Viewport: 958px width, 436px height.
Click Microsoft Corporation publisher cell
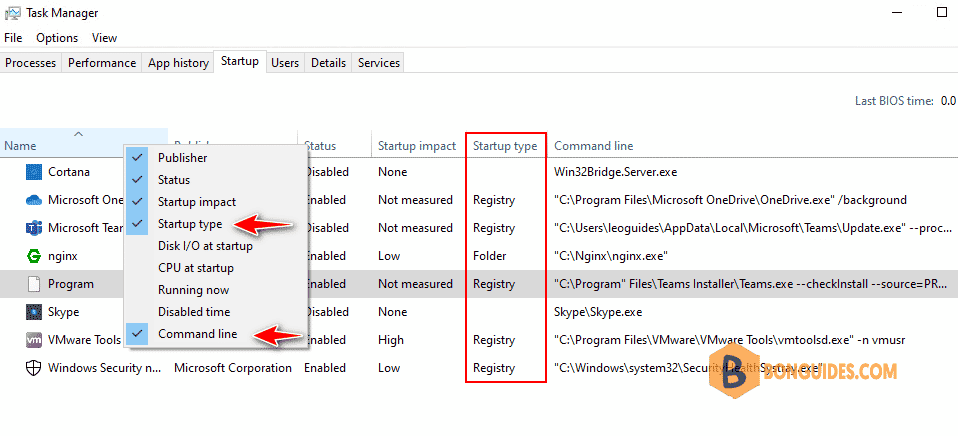coord(233,368)
